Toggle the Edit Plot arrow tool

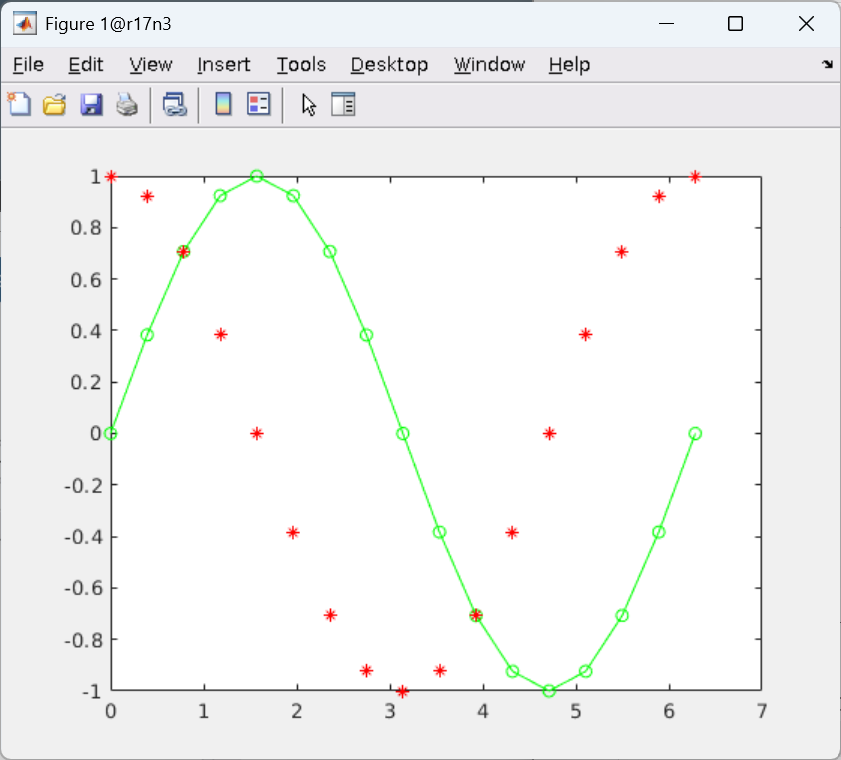click(x=308, y=104)
